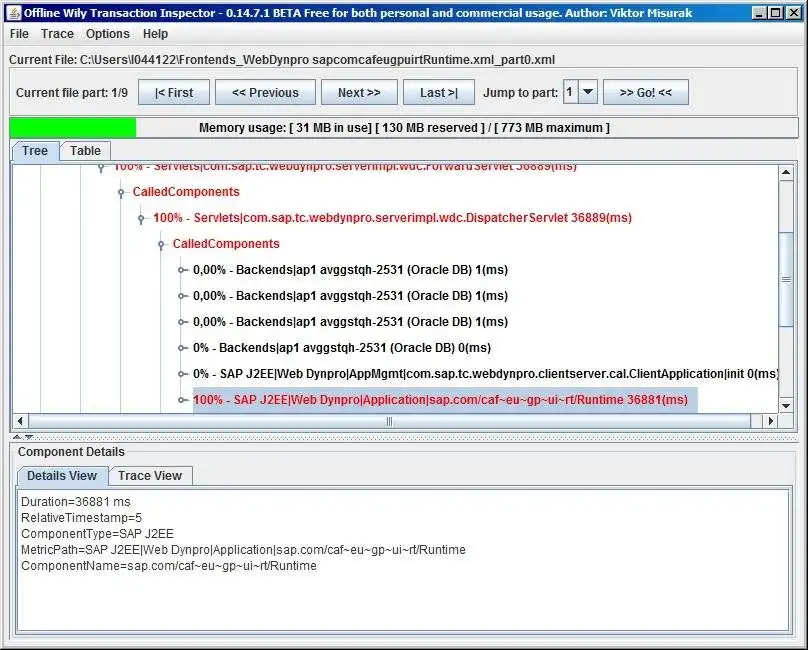Click the split pane collapse-down arrow

point(29,437)
